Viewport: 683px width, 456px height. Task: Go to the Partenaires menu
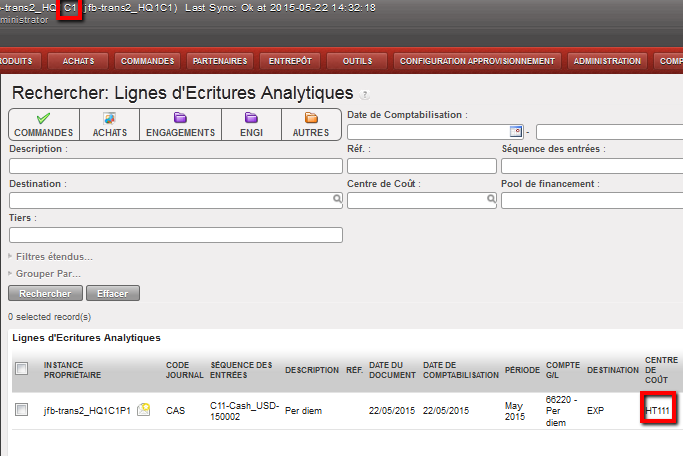click(220, 61)
